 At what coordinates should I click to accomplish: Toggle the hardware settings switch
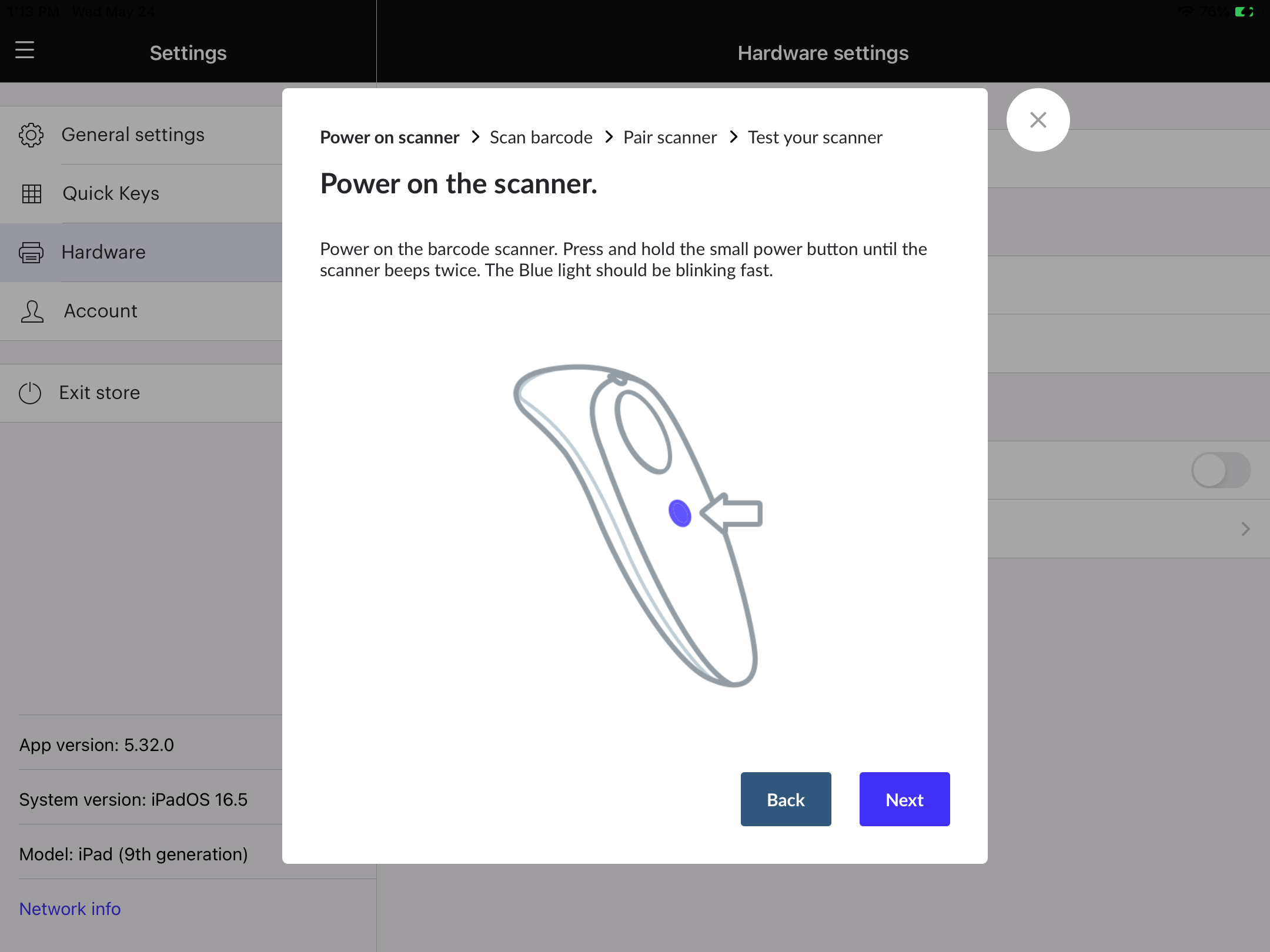tap(1220, 470)
